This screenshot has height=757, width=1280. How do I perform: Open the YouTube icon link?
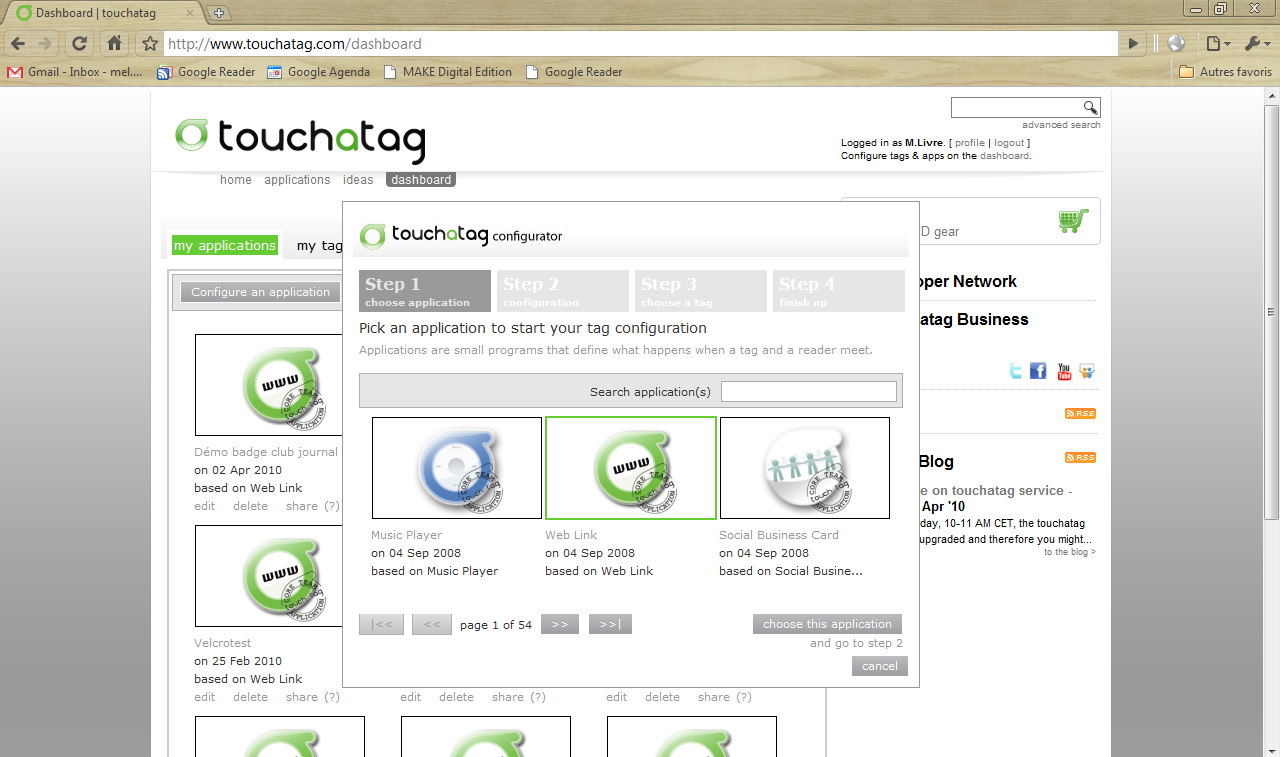[1064, 371]
